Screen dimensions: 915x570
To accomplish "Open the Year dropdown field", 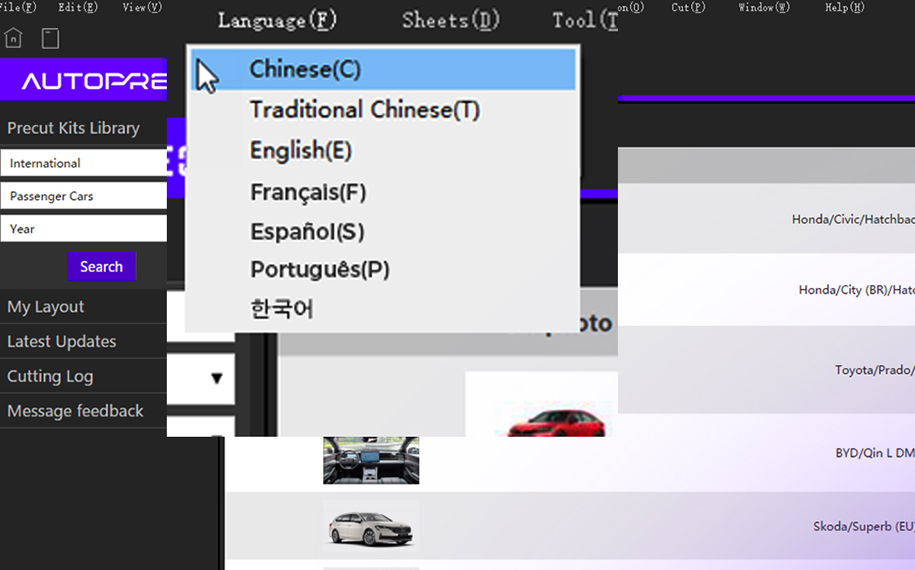I will click(84, 229).
